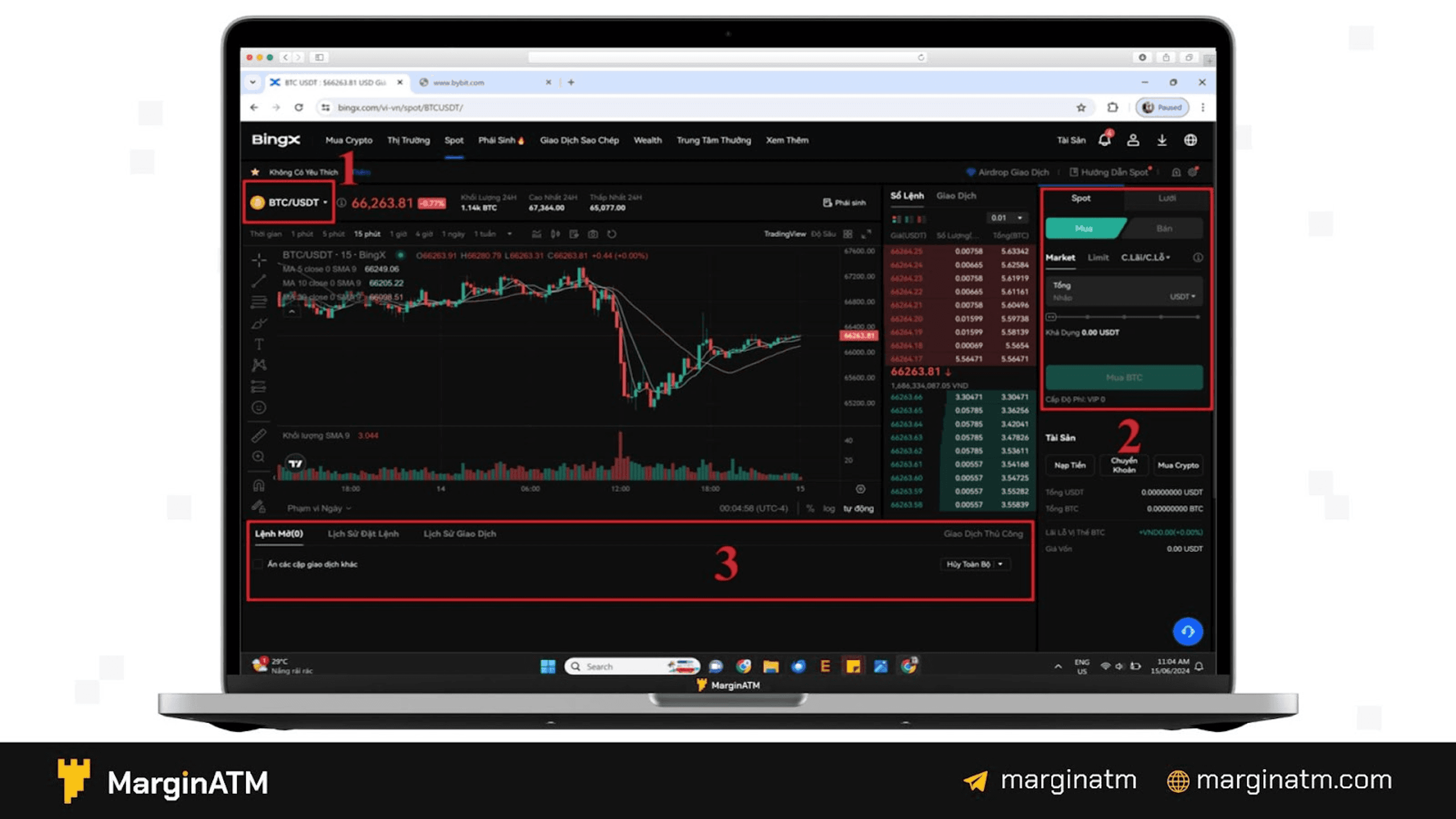Click the info icon beside BTC/USDT
The image size is (1456, 819).
point(341,202)
